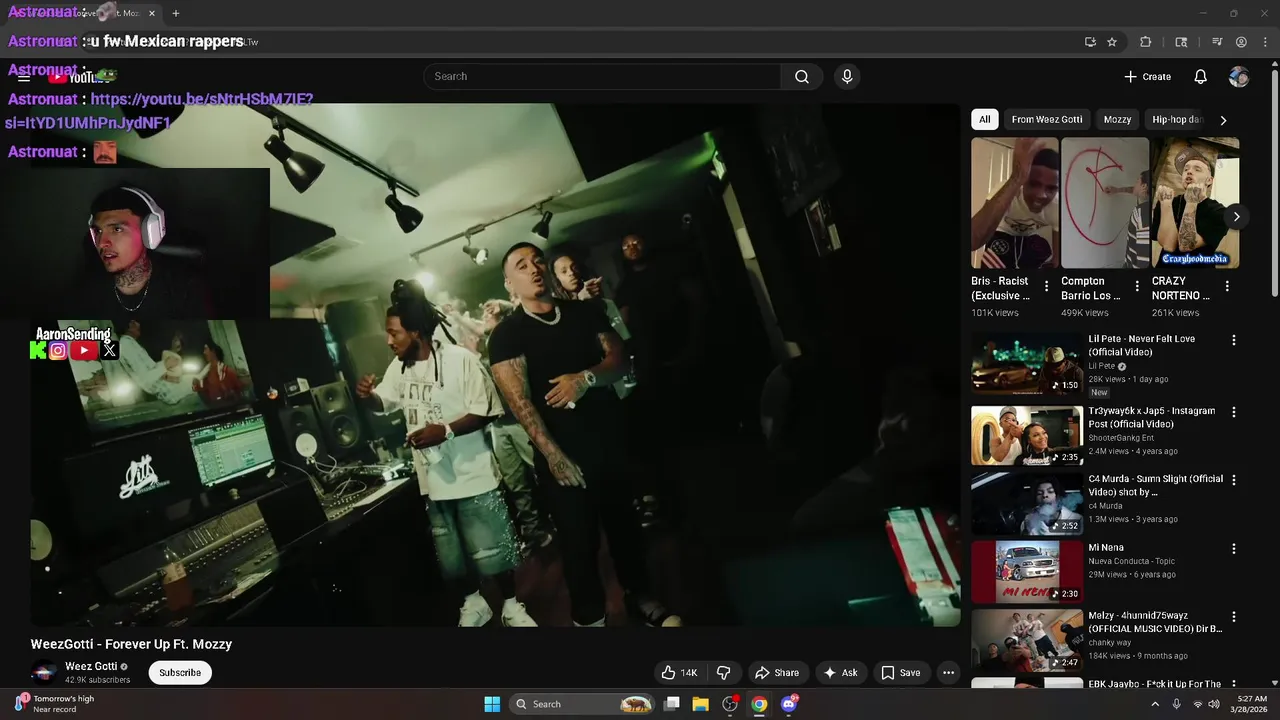Click the Forever Up video player
The image size is (1280, 720).
(x=495, y=365)
